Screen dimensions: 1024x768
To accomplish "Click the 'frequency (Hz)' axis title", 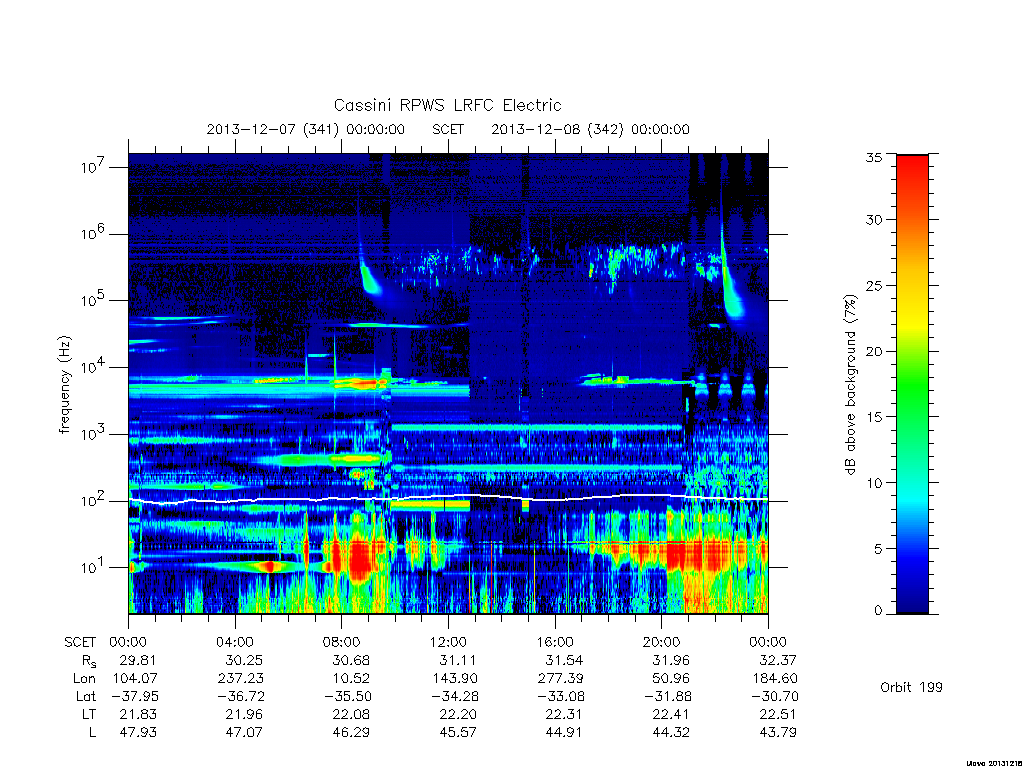I will (64, 384).
